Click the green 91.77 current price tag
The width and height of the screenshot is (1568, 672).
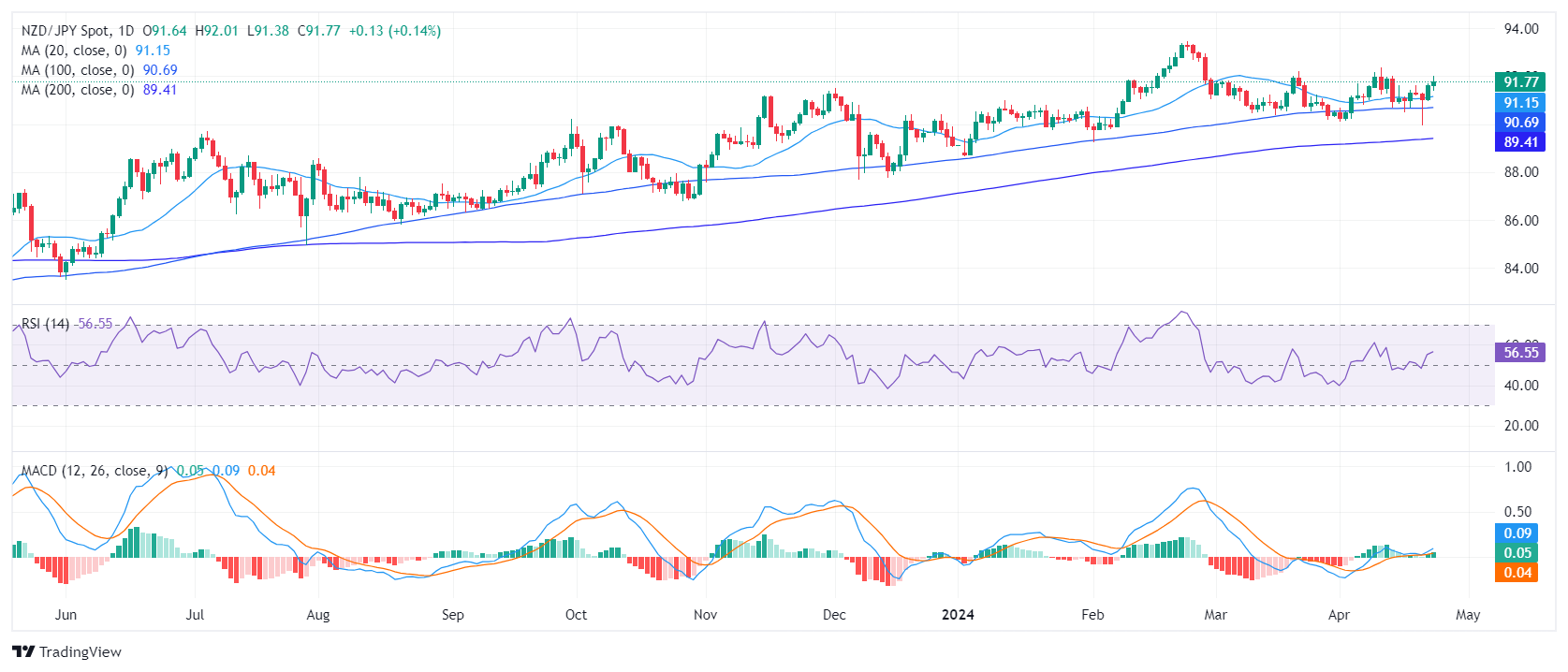click(1520, 82)
